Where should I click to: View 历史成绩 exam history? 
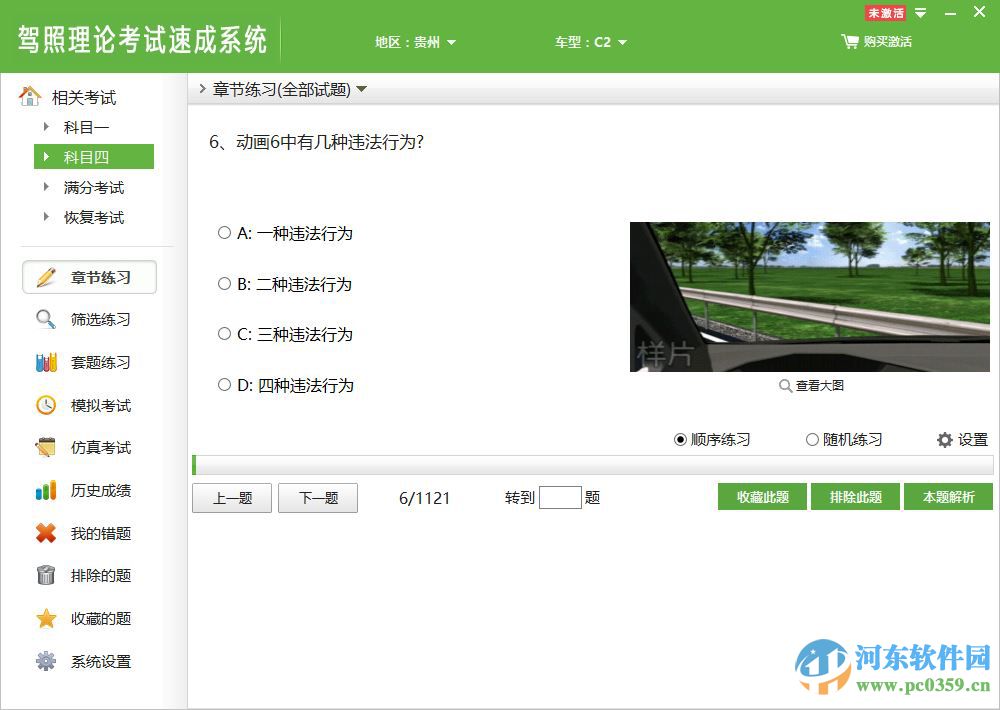point(89,491)
